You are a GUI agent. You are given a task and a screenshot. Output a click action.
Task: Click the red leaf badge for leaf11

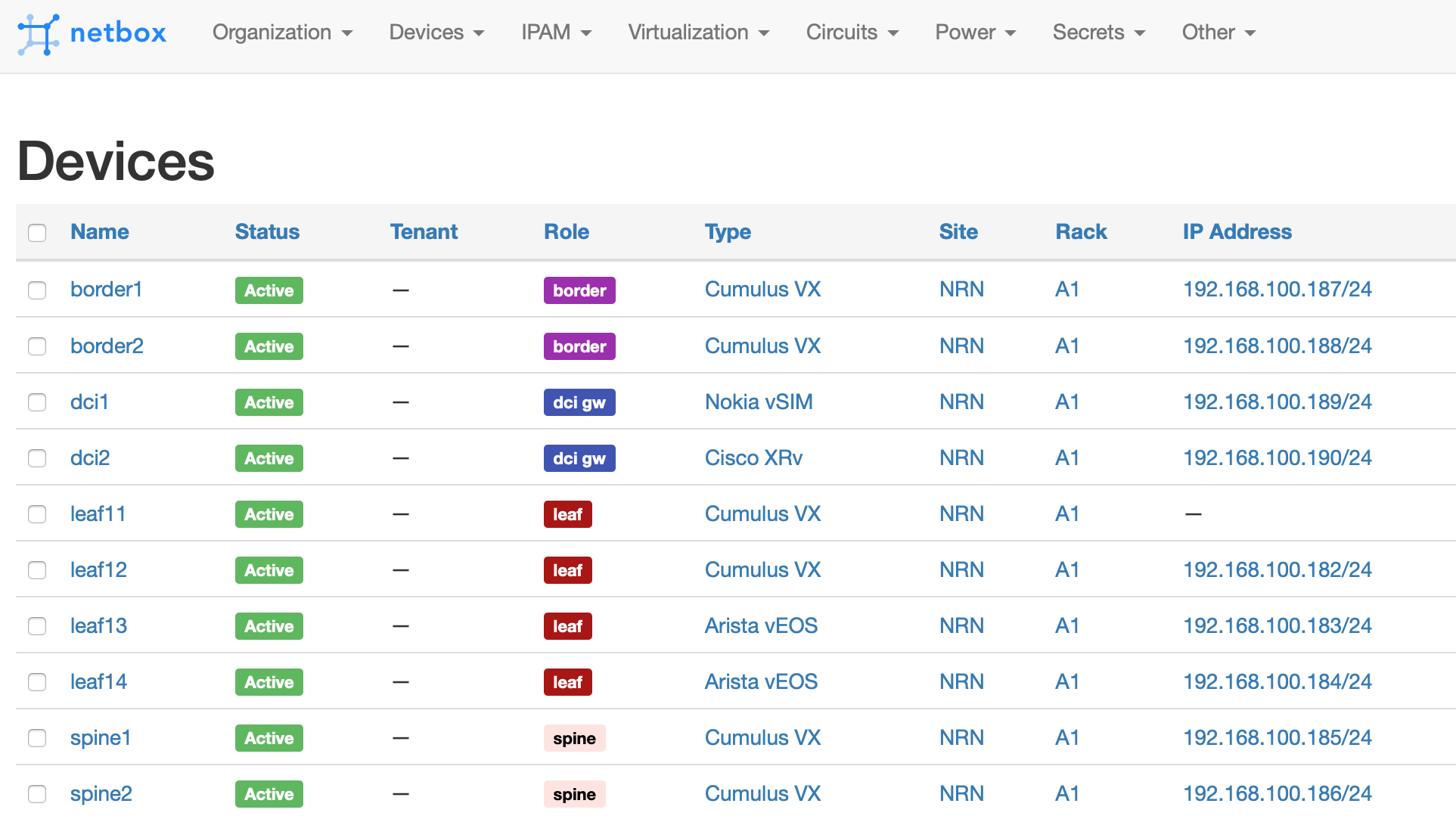pos(567,514)
